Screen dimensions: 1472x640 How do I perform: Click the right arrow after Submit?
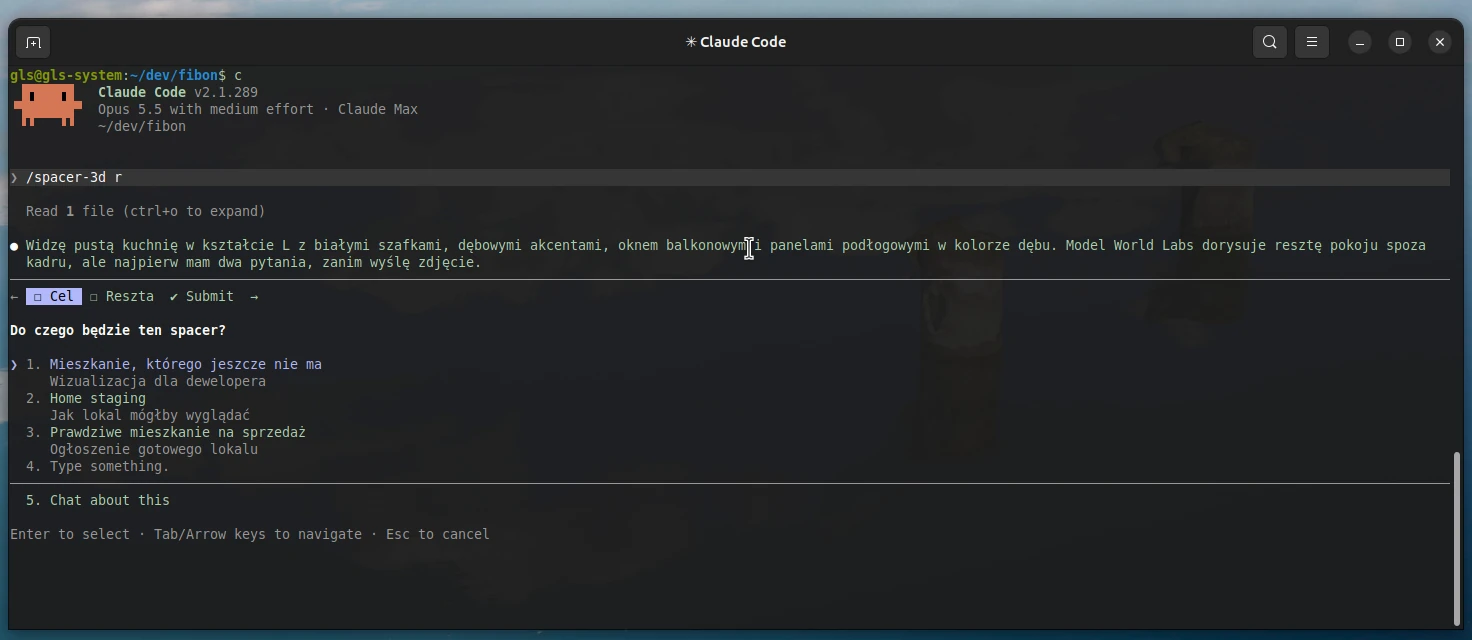(x=254, y=297)
